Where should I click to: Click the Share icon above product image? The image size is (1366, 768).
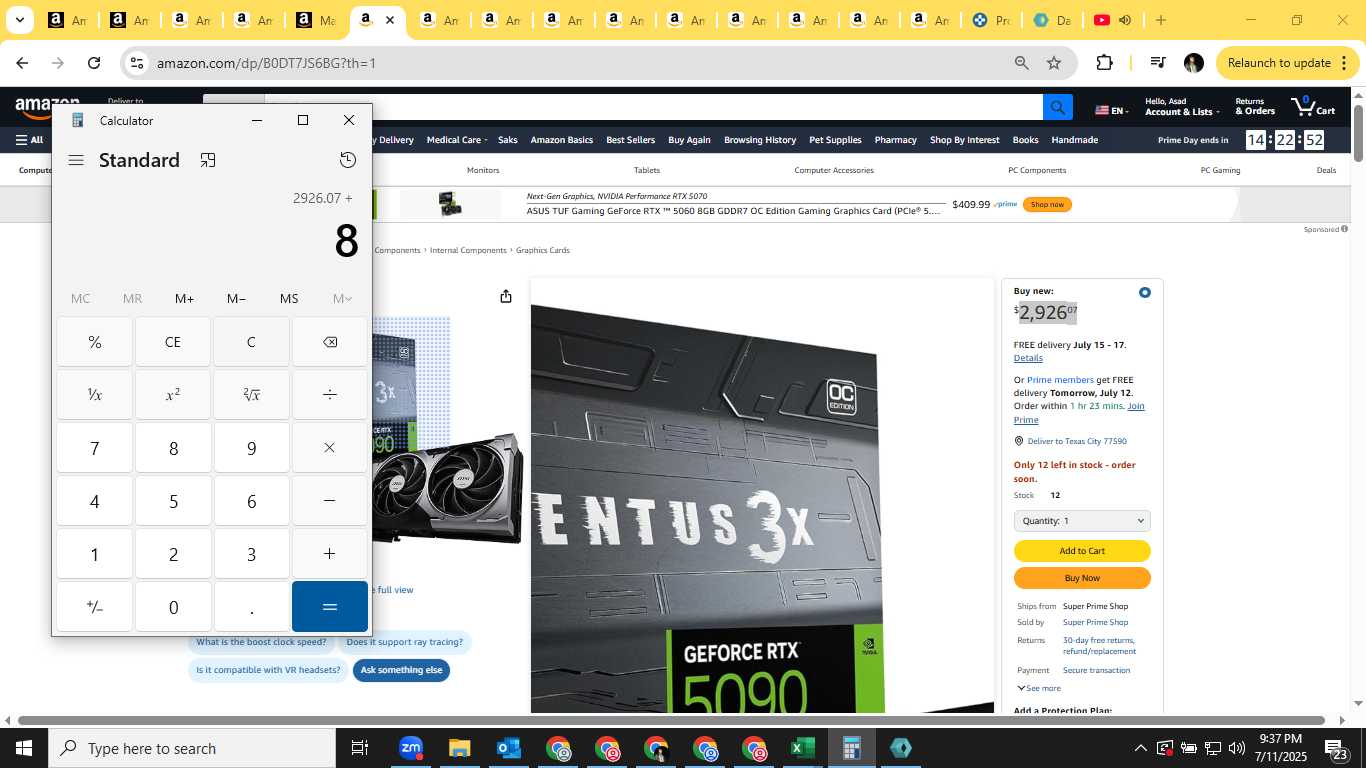coord(506,296)
